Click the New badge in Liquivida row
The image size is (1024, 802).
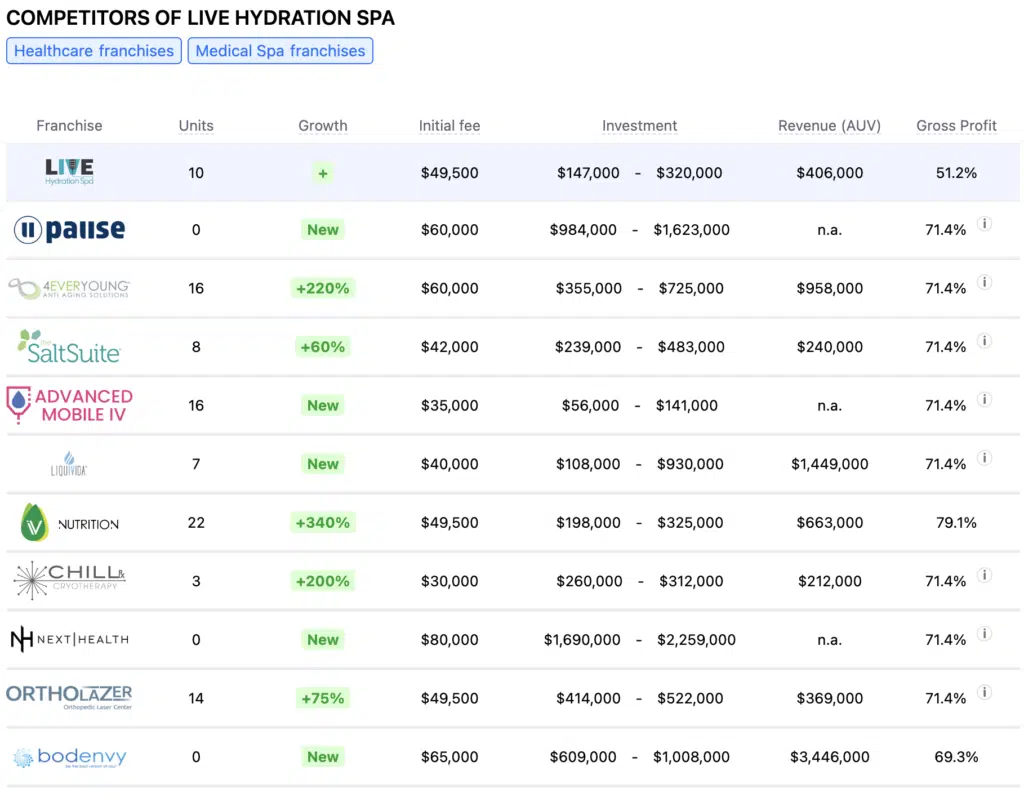[323, 464]
